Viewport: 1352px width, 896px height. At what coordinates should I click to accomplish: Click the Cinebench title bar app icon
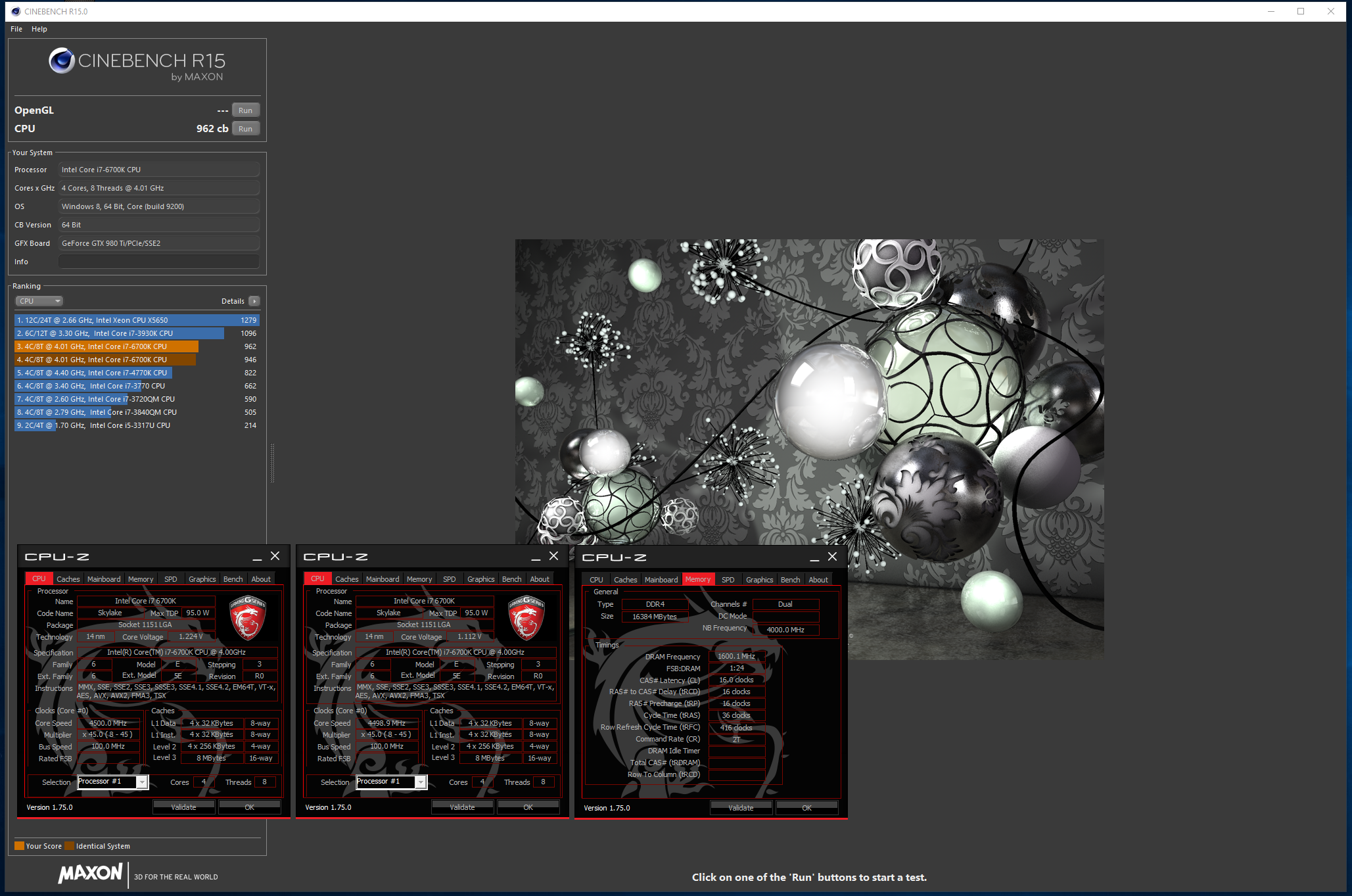(16, 11)
